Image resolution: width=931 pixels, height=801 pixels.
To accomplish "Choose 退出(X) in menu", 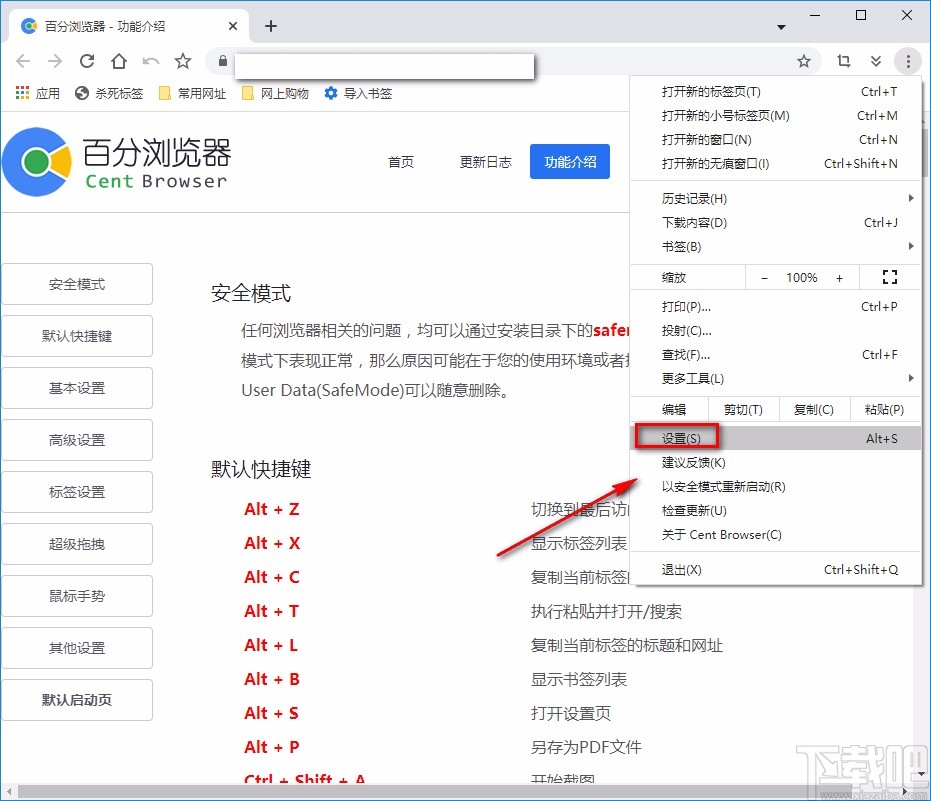I will click(x=775, y=569).
